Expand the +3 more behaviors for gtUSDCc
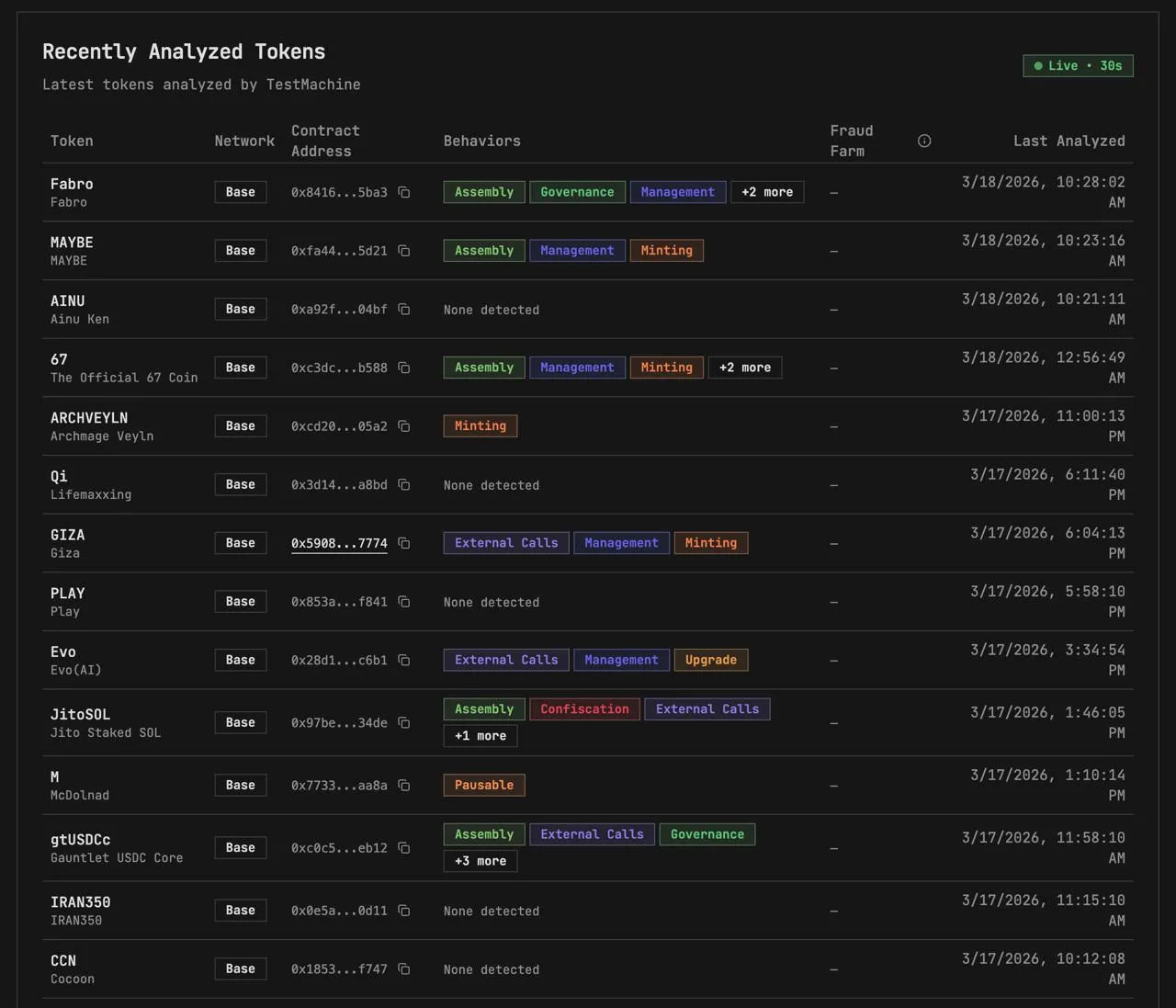The image size is (1176, 1008). pos(480,861)
